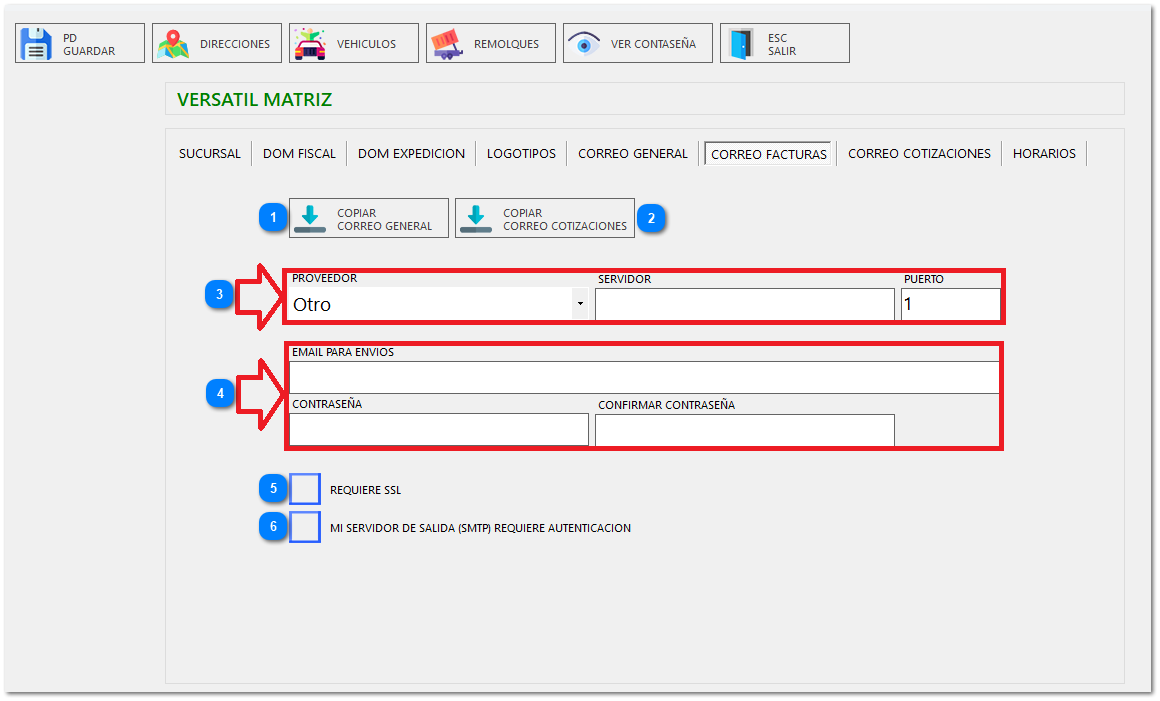Switch to the Correo General tab
1160x701 pixels.
[x=632, y=154]
